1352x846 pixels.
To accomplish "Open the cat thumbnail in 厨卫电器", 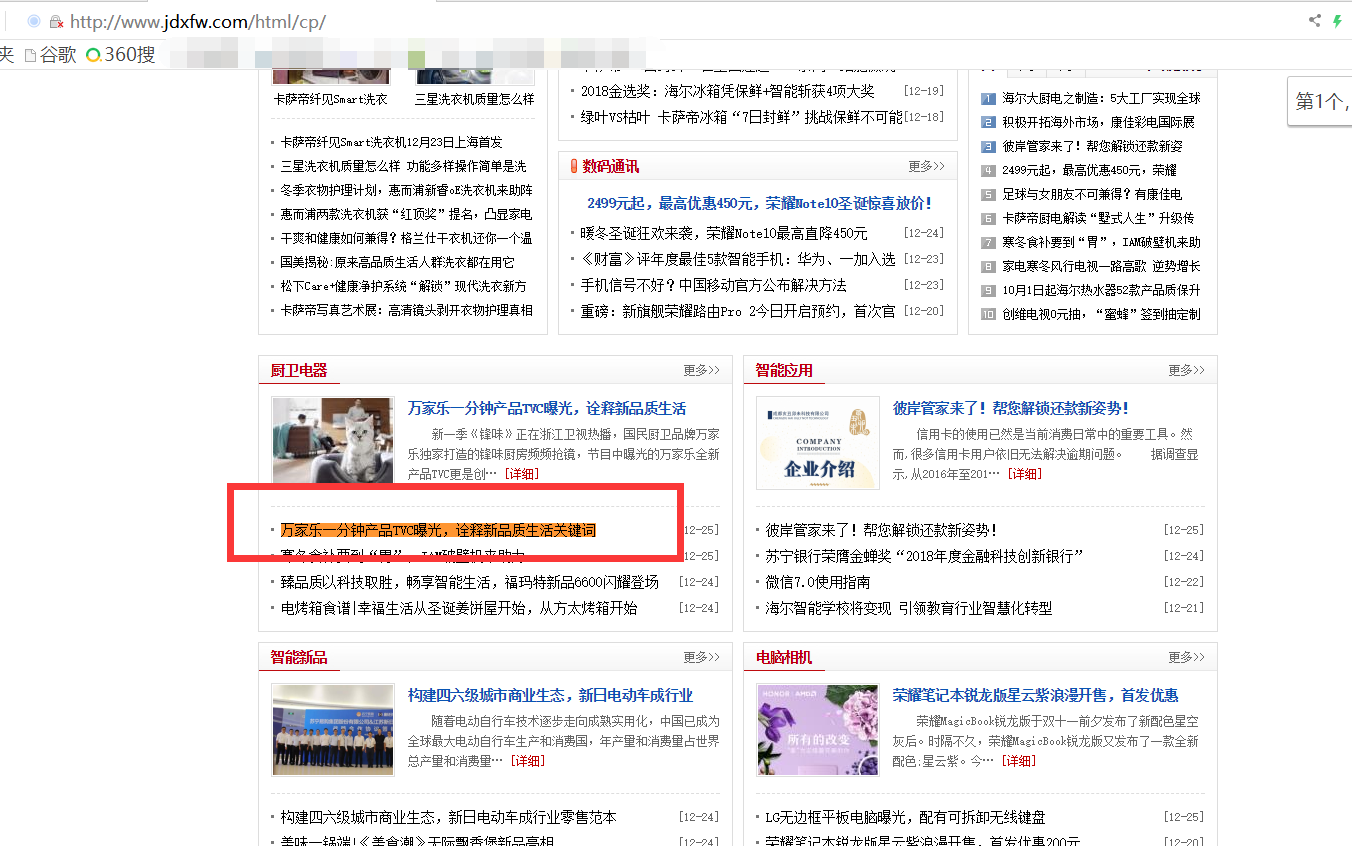I will (333, 440).
